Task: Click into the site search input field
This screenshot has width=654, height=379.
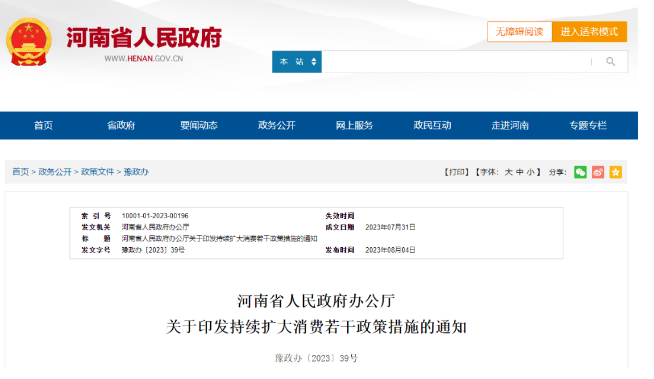Action: point(455,62)
